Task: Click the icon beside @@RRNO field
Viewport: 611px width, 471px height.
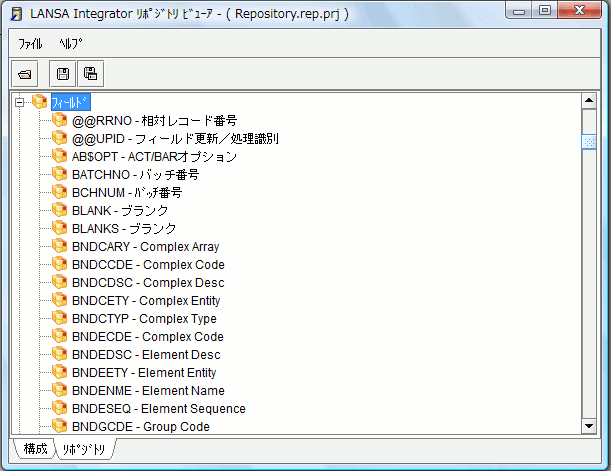Action: click(x=59, y=120)
